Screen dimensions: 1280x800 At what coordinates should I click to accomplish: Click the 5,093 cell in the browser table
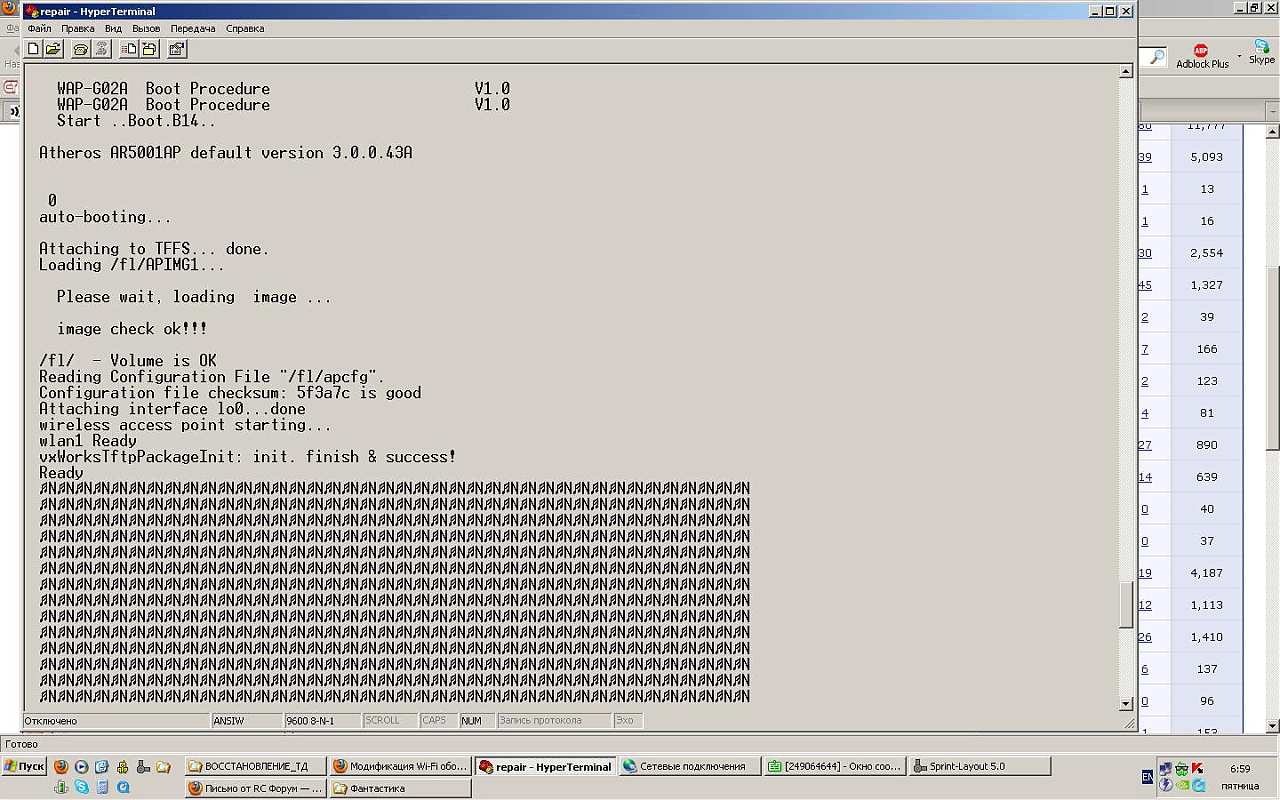(1207, 157)
